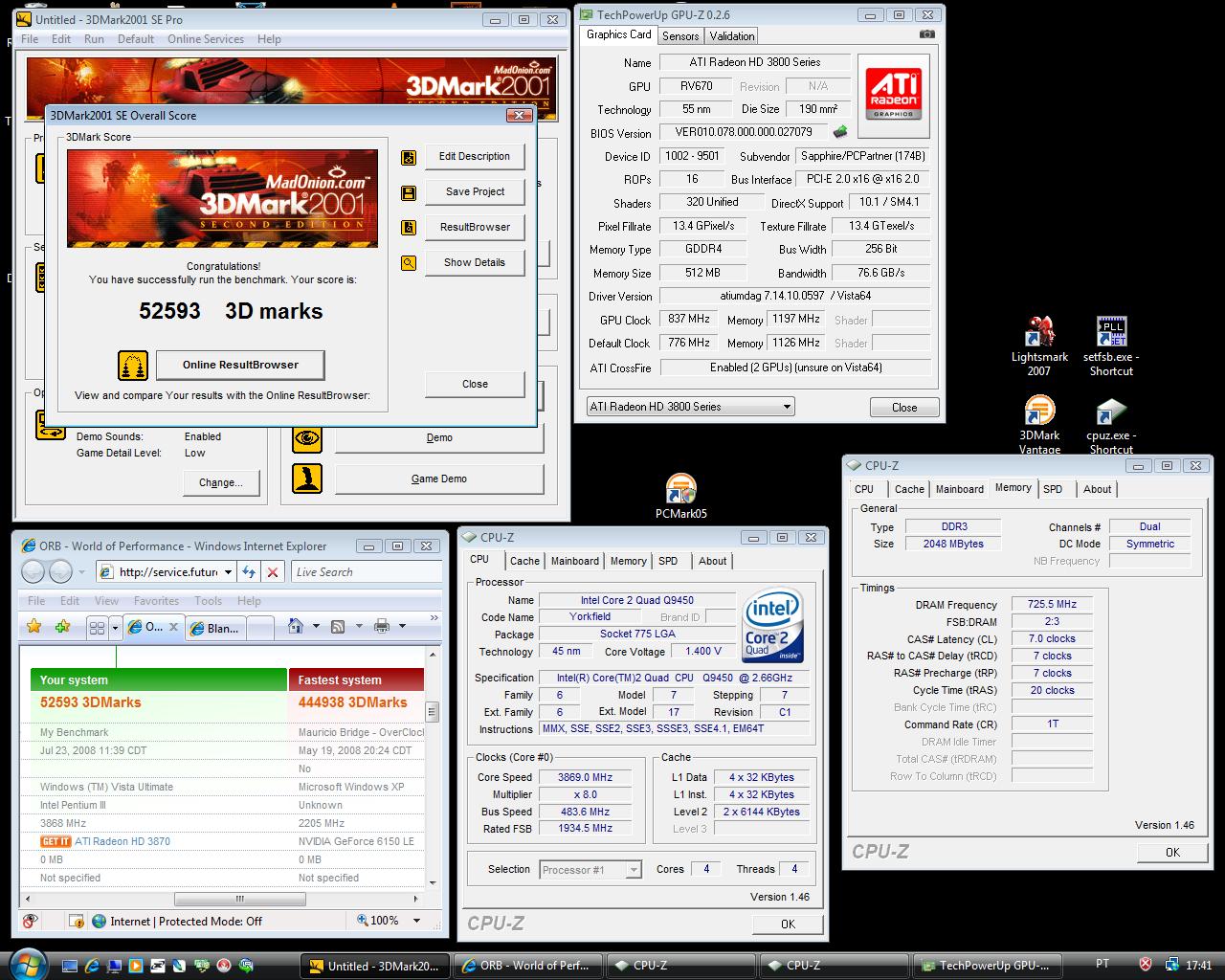Click the GPU-Z Close button
This screenshot has width=1225, height=980.
[904, 407]
